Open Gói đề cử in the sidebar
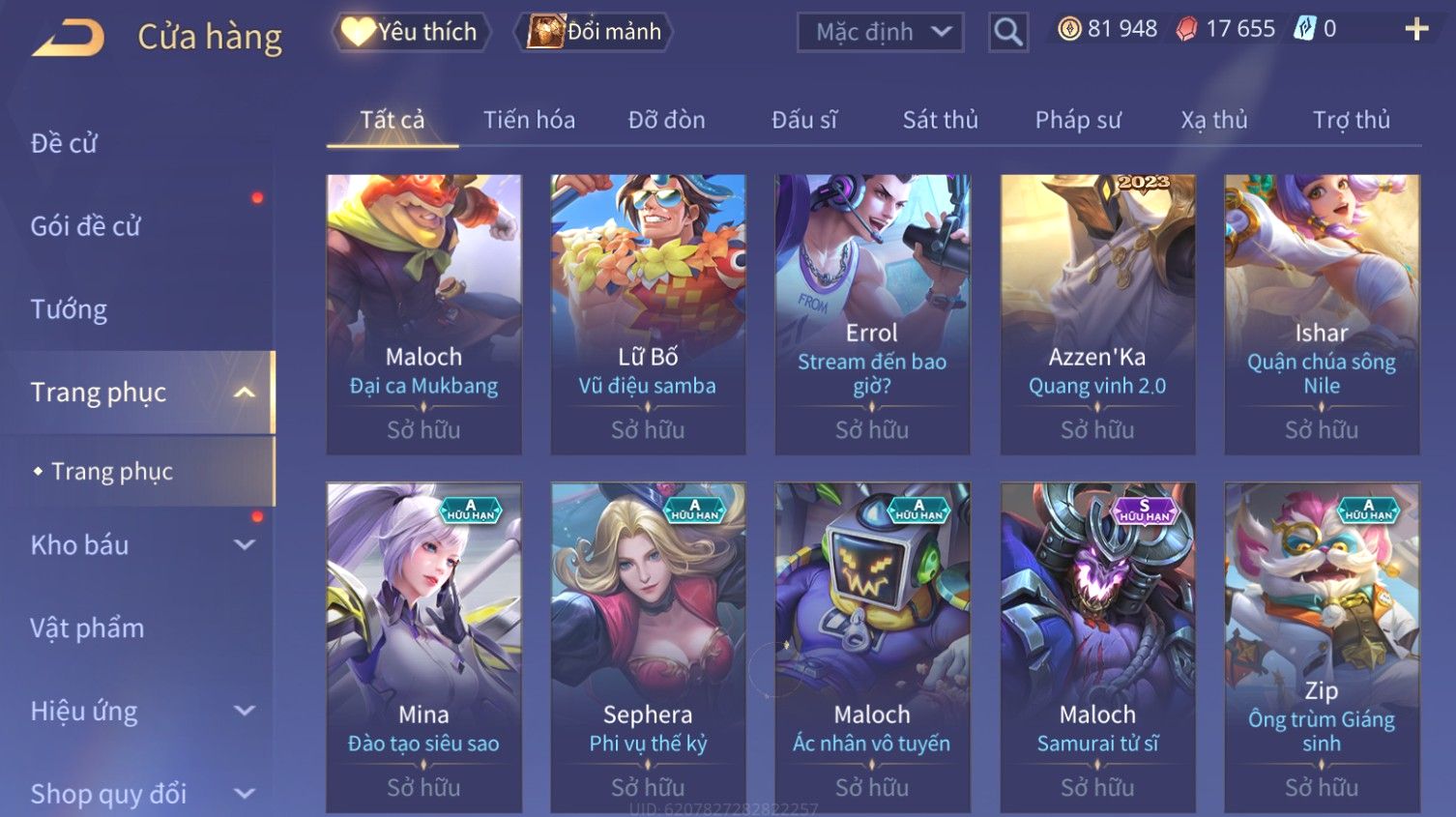This screenshot has height=817, width=1456. [86, 226]
